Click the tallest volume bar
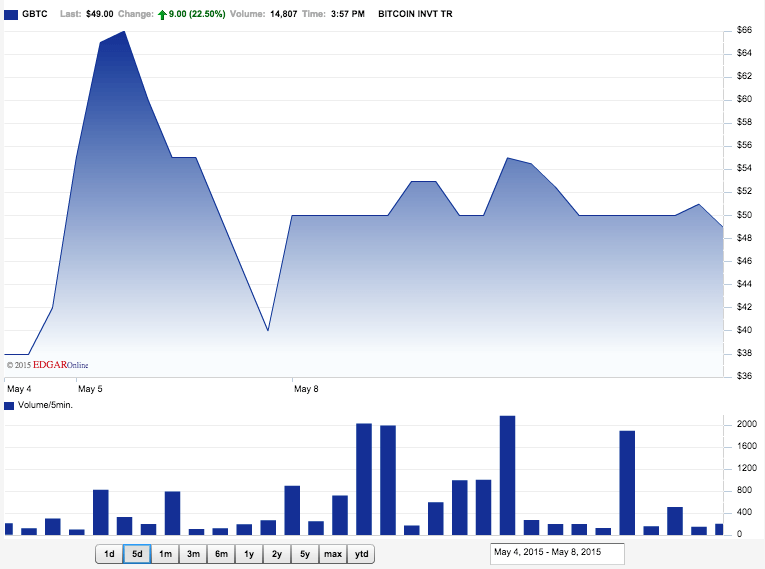This screenshot has width=765, height=569. [x=507, y=475]
